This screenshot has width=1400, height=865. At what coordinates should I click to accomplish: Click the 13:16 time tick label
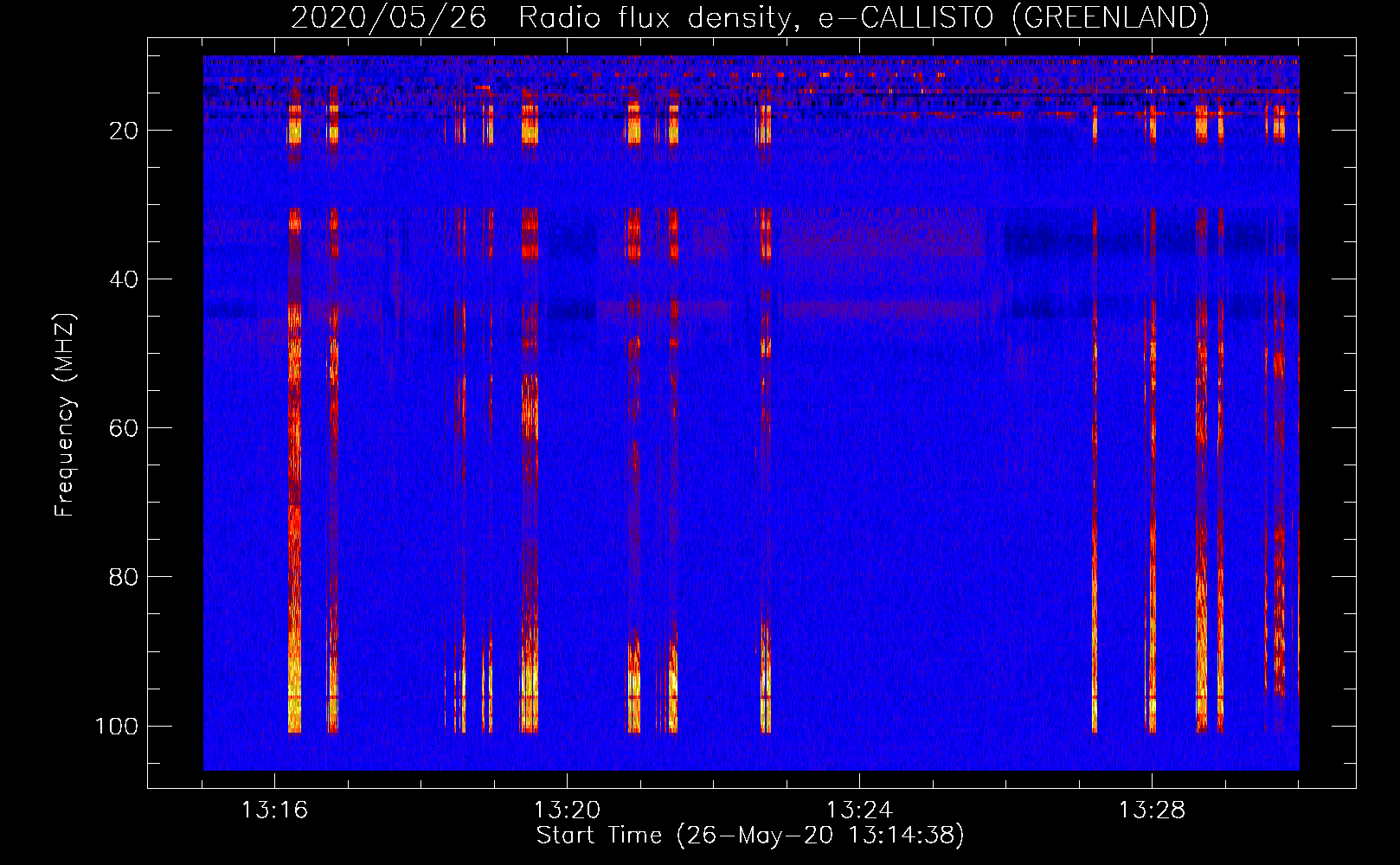point(274,811)
